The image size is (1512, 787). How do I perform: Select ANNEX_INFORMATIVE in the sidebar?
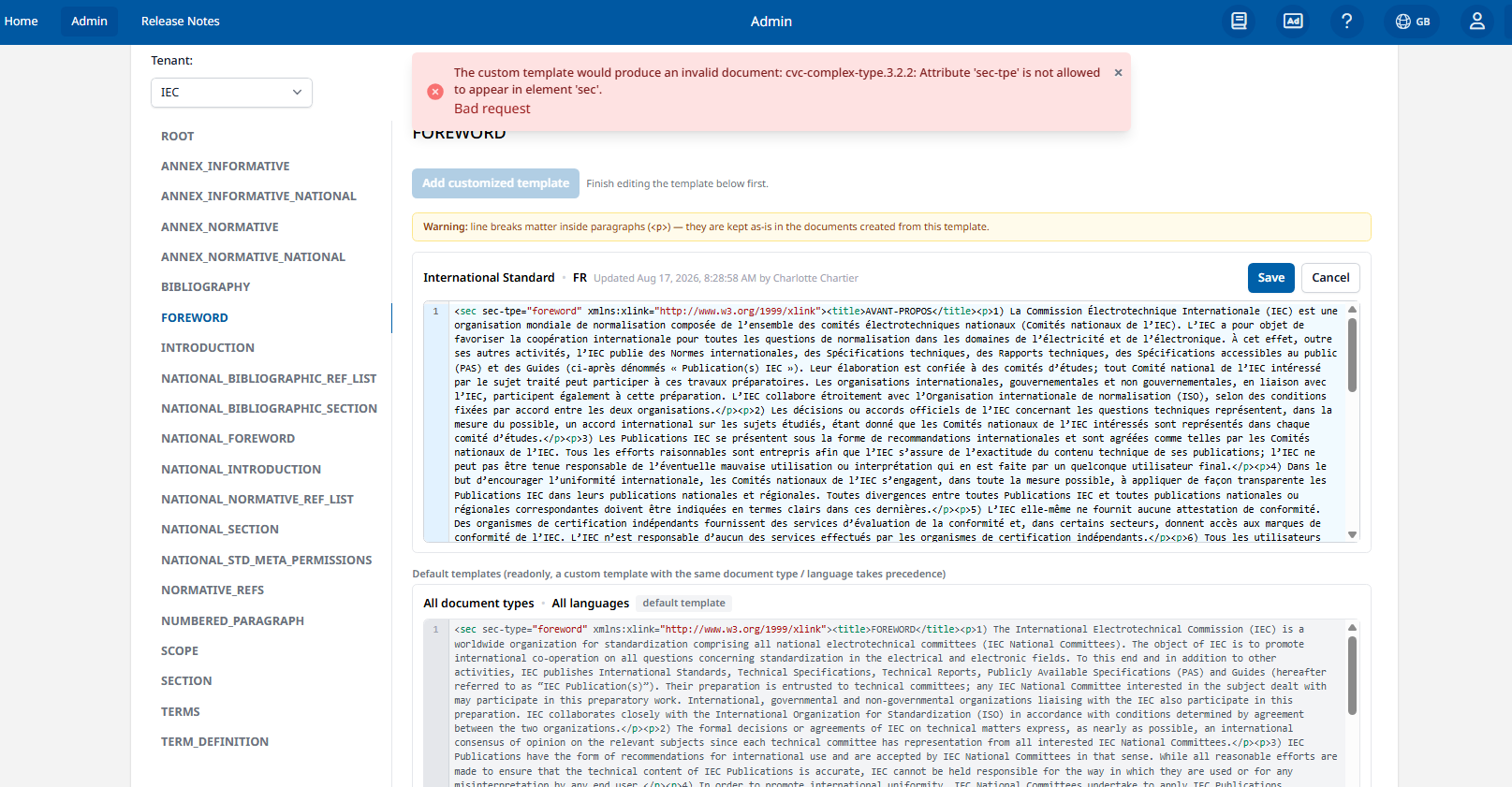tap(226, 167)
